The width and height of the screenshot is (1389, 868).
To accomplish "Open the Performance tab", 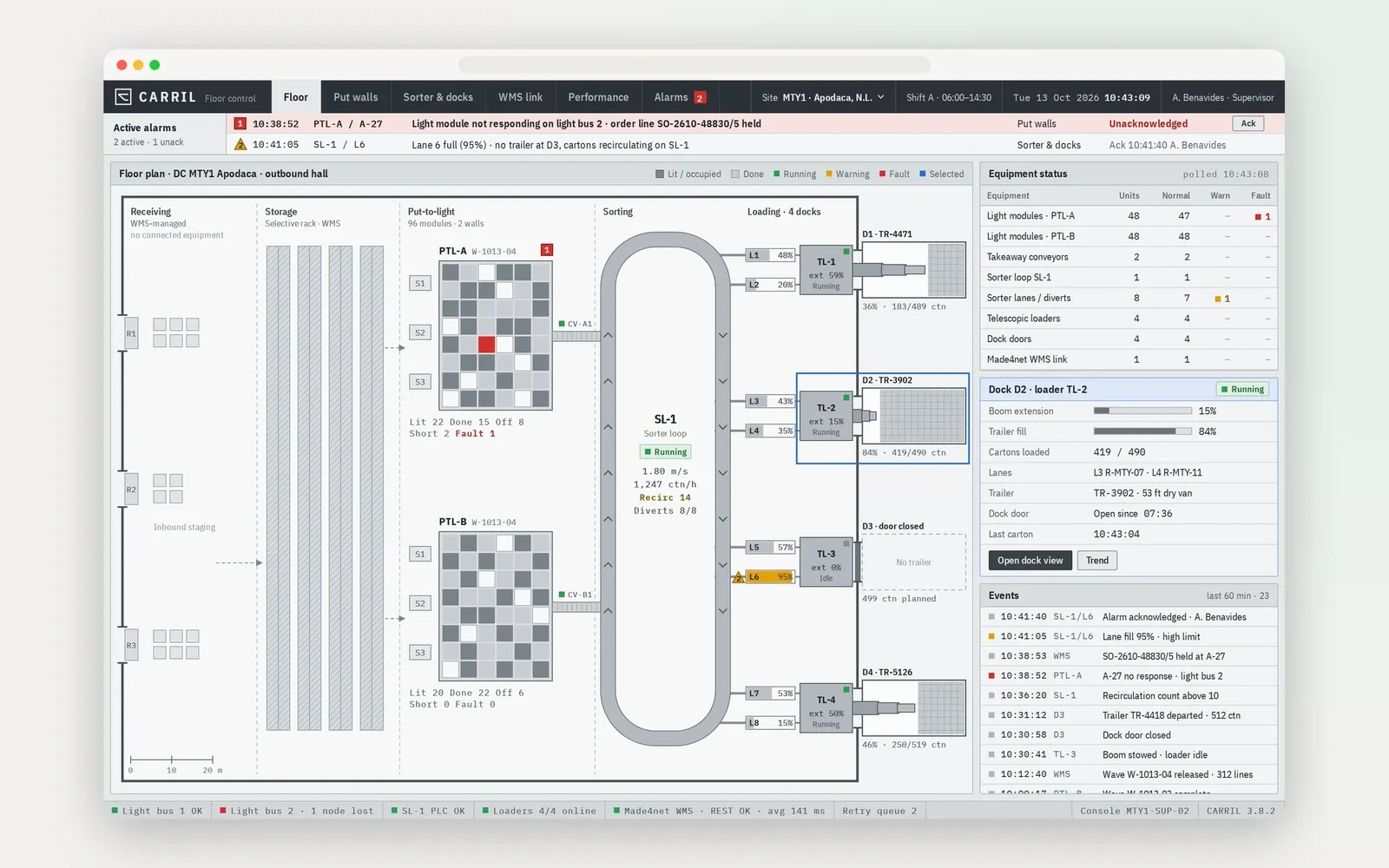I will tap(598, 97).
